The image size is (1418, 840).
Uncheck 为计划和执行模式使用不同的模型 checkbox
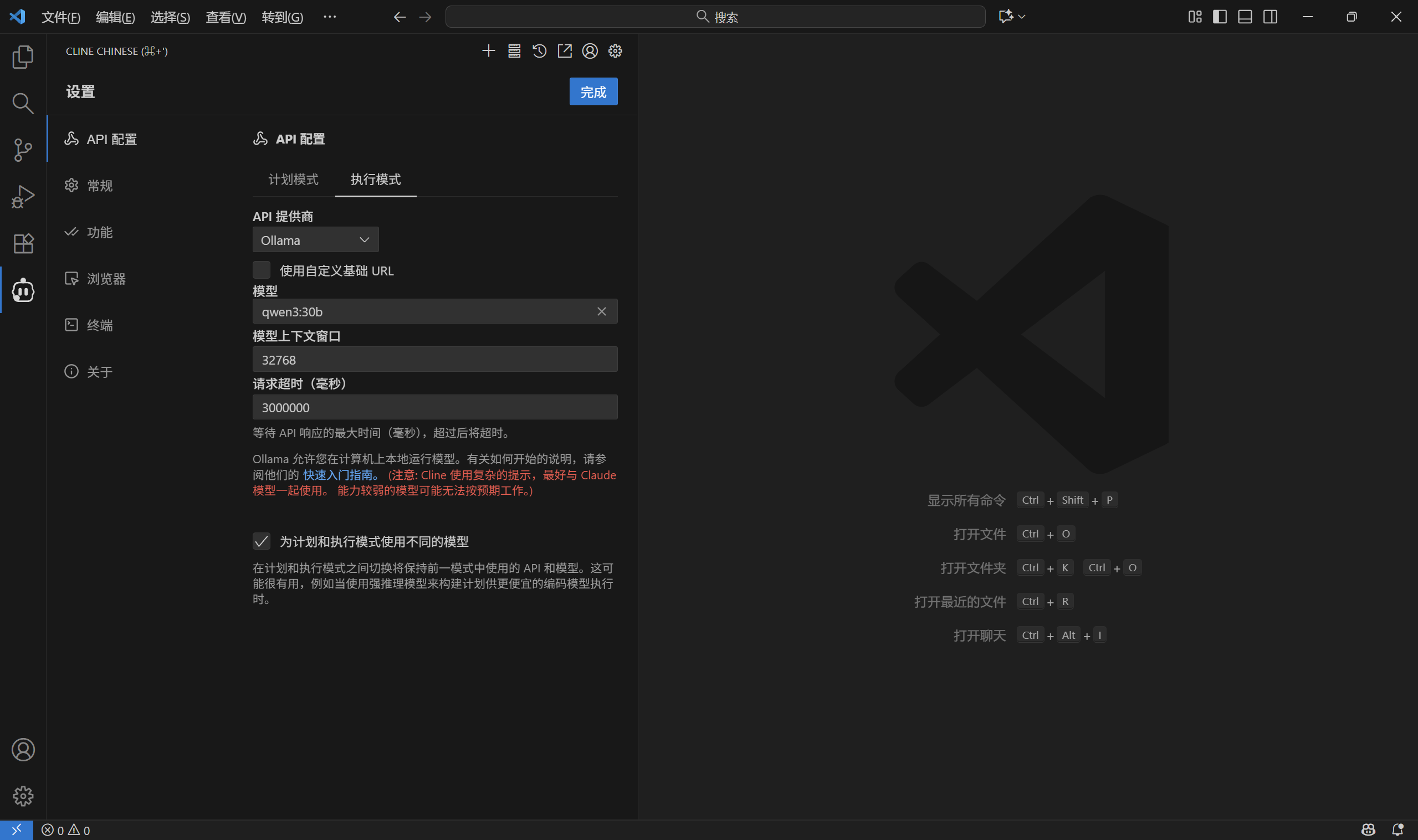pos(262,541)
